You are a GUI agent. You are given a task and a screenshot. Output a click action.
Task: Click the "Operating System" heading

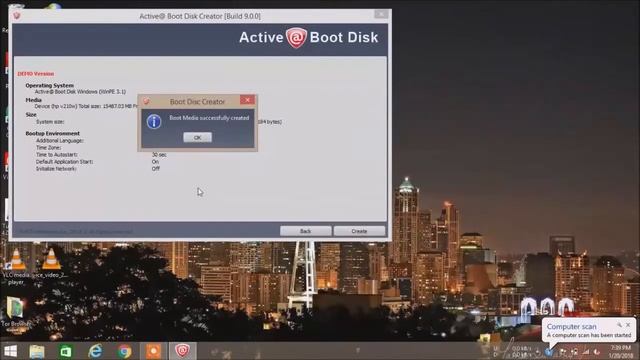[49, 85]
